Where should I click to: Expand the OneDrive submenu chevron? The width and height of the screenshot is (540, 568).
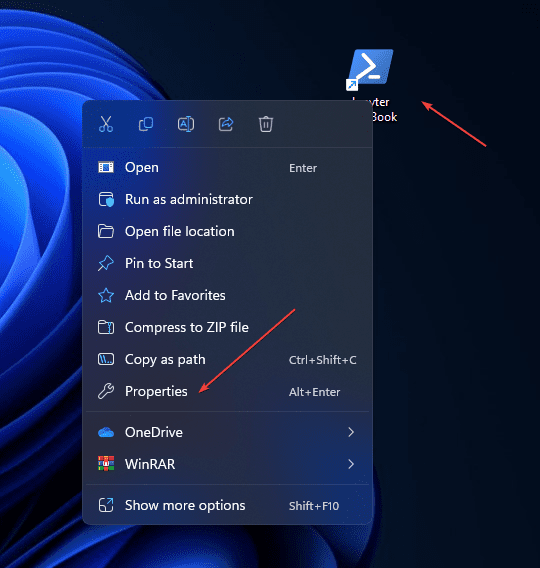click(x=351, y=432)
